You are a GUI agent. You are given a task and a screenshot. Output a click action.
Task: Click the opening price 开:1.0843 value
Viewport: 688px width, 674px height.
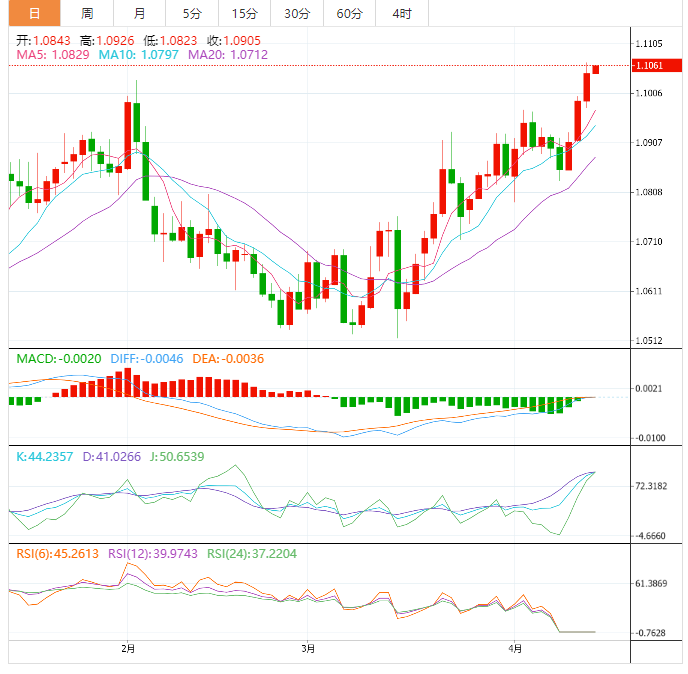(43, 41)
